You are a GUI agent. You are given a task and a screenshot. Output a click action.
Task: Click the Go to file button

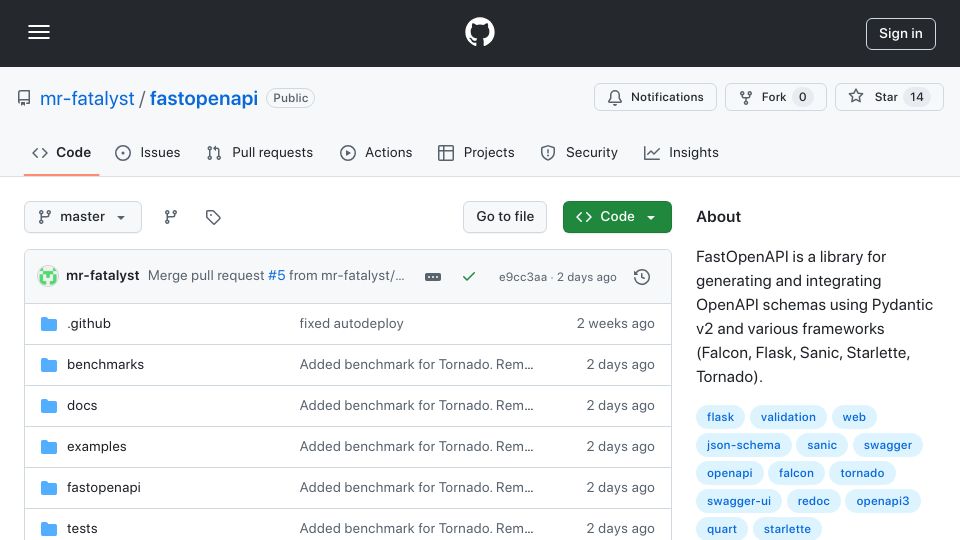point(505,217)
